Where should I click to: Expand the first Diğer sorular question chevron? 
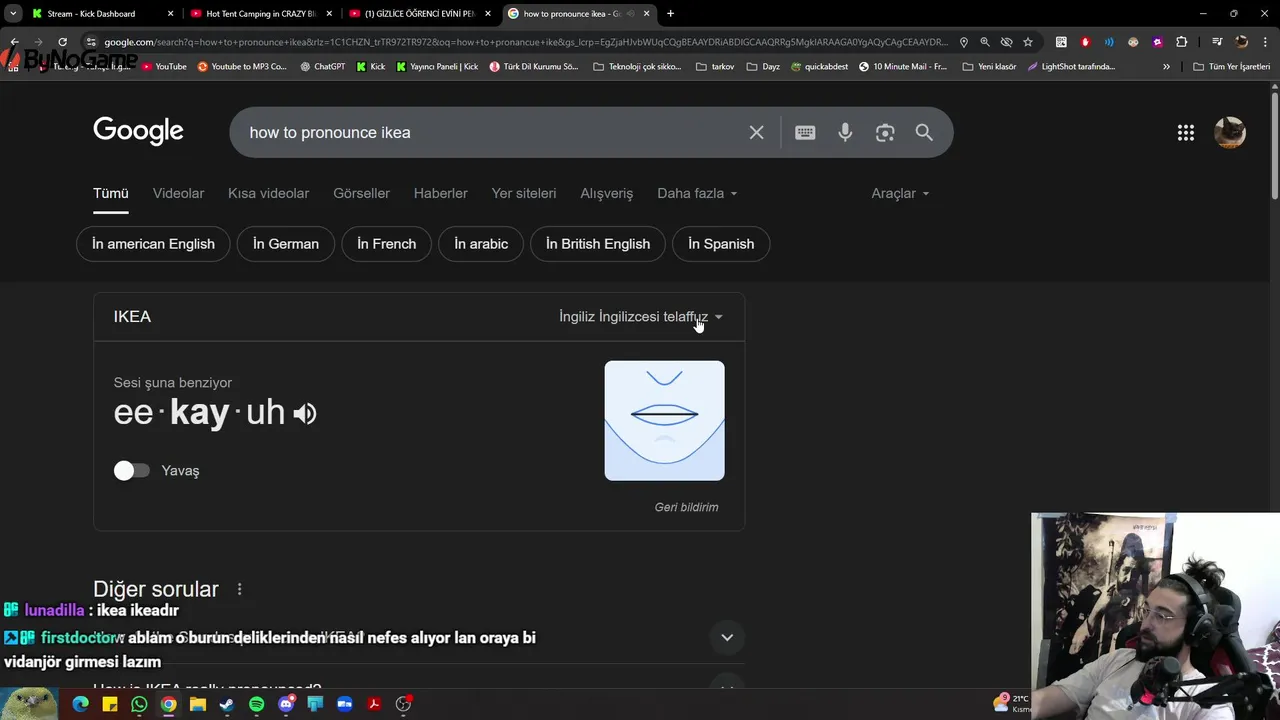tap(727, 637)
